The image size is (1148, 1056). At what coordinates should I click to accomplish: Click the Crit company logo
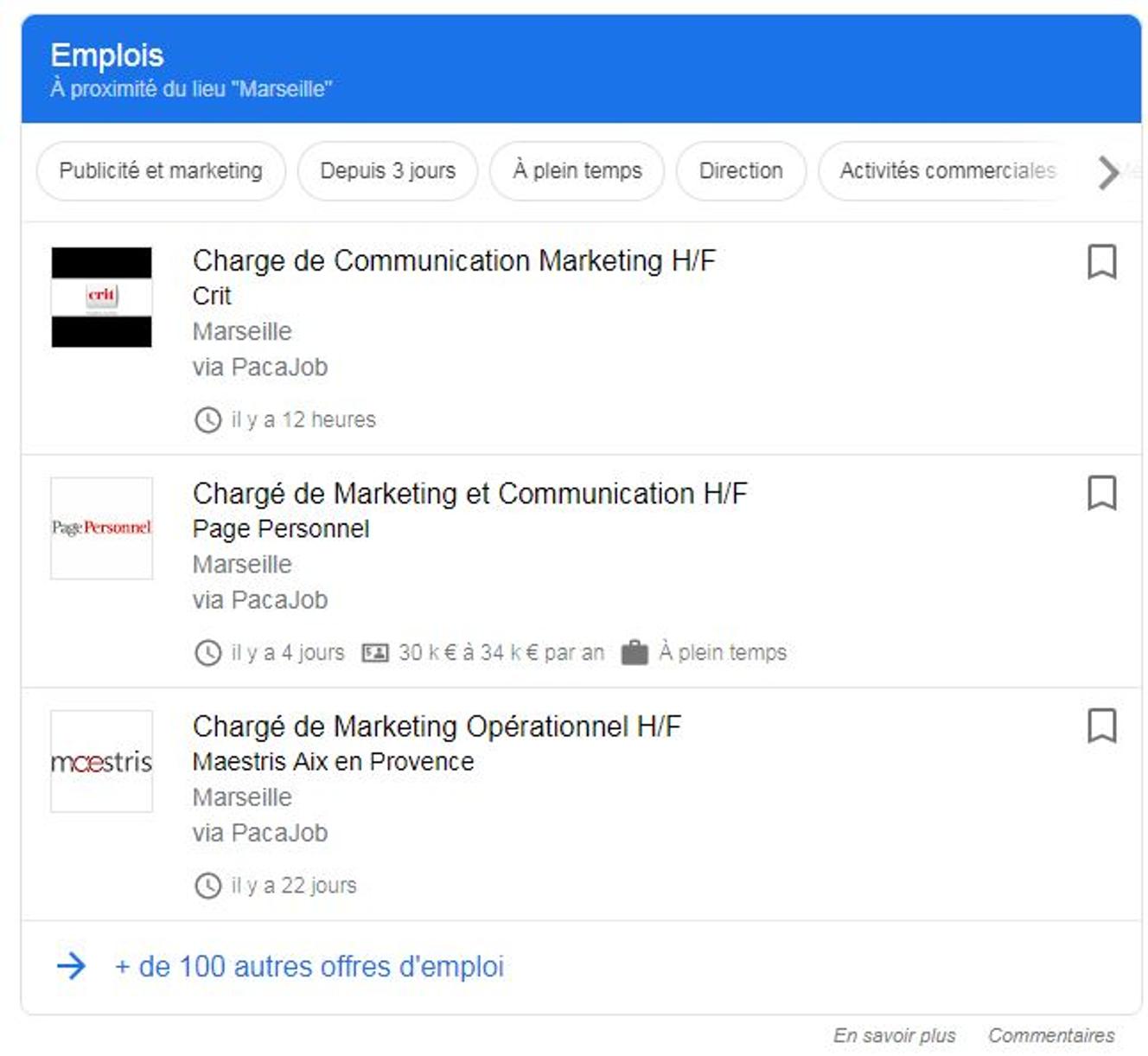point(101,297)
